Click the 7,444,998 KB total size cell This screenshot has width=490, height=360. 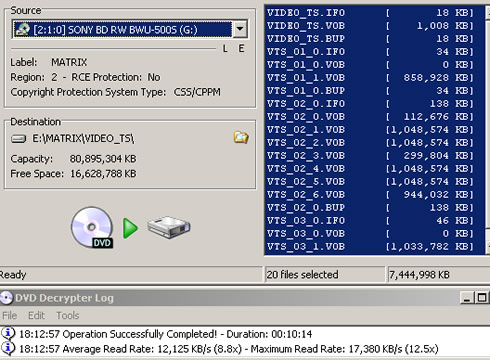pos(439,275)
